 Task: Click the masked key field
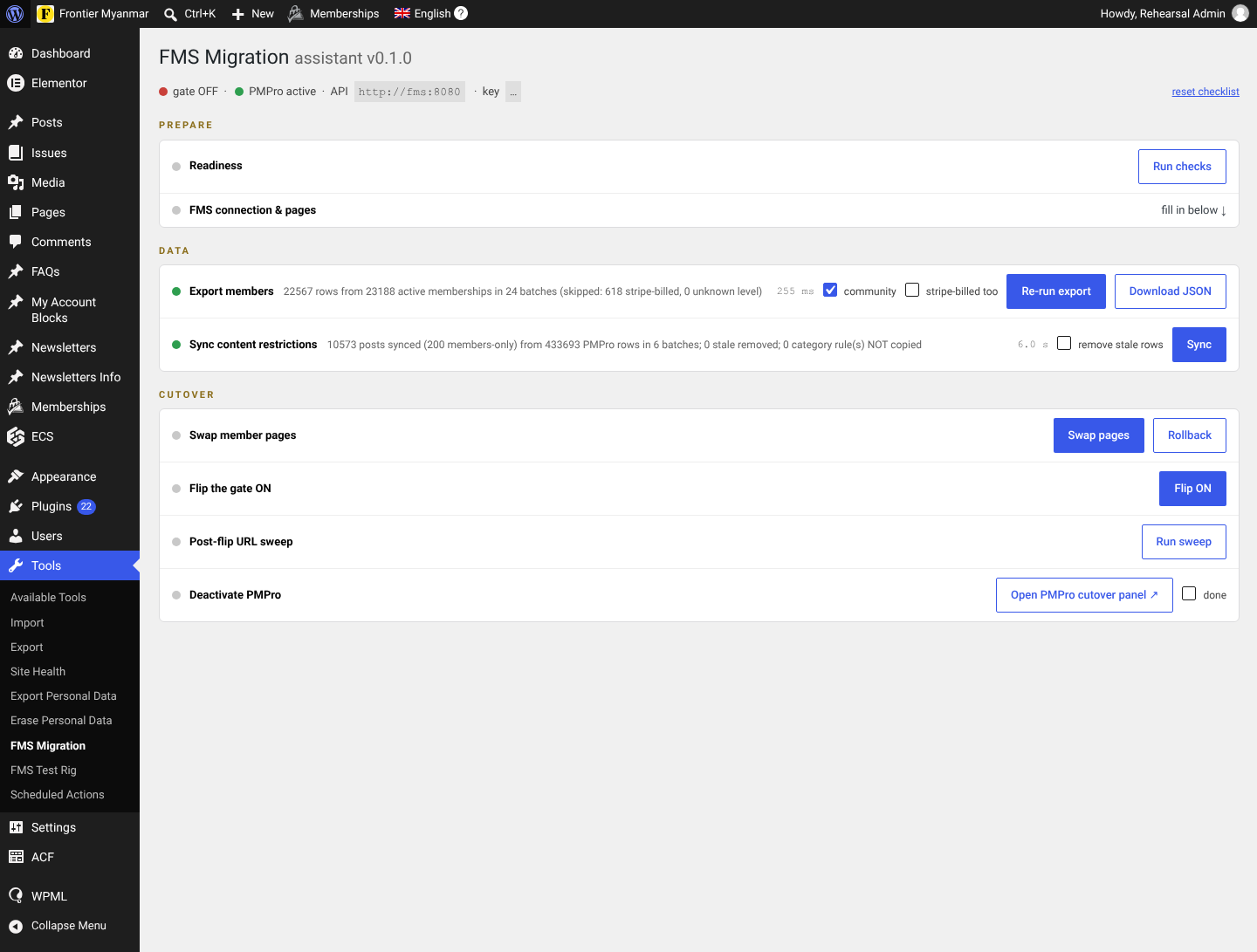point(513,92)
